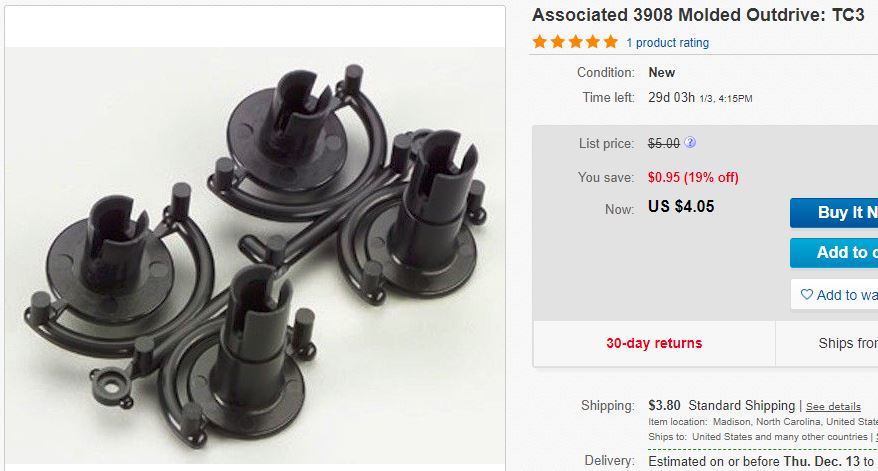
Task: Click the US $4.05 current price
Action: click(681, 207)
